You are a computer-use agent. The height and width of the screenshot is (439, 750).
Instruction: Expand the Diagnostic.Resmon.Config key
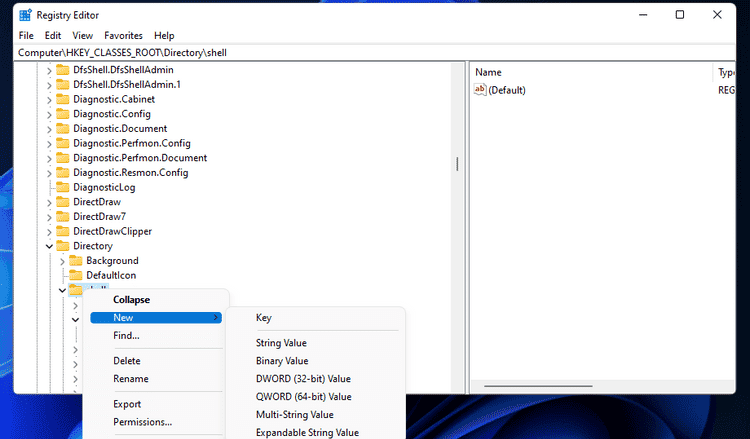pyautogui.click(x=49, y=174)
